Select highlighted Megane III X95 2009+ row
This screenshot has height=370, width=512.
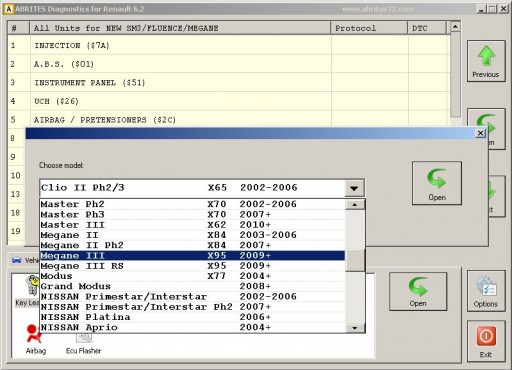(192, 256)
